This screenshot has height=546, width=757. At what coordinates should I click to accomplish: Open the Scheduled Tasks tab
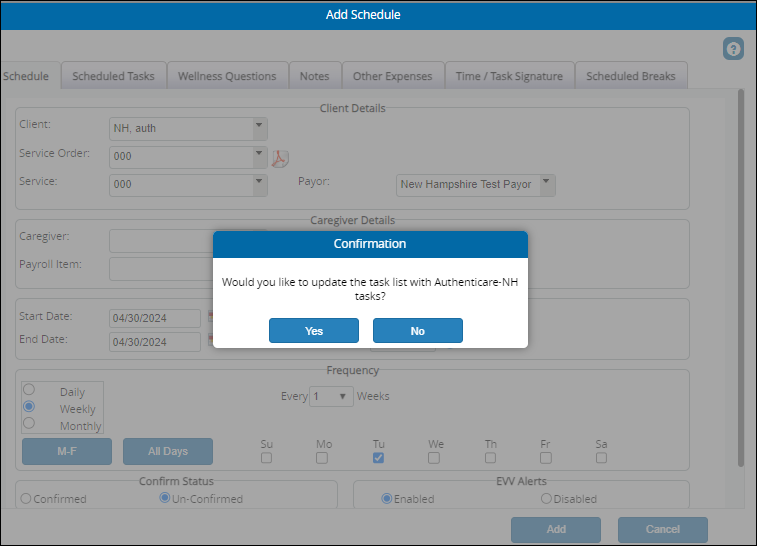pos(113,76)
